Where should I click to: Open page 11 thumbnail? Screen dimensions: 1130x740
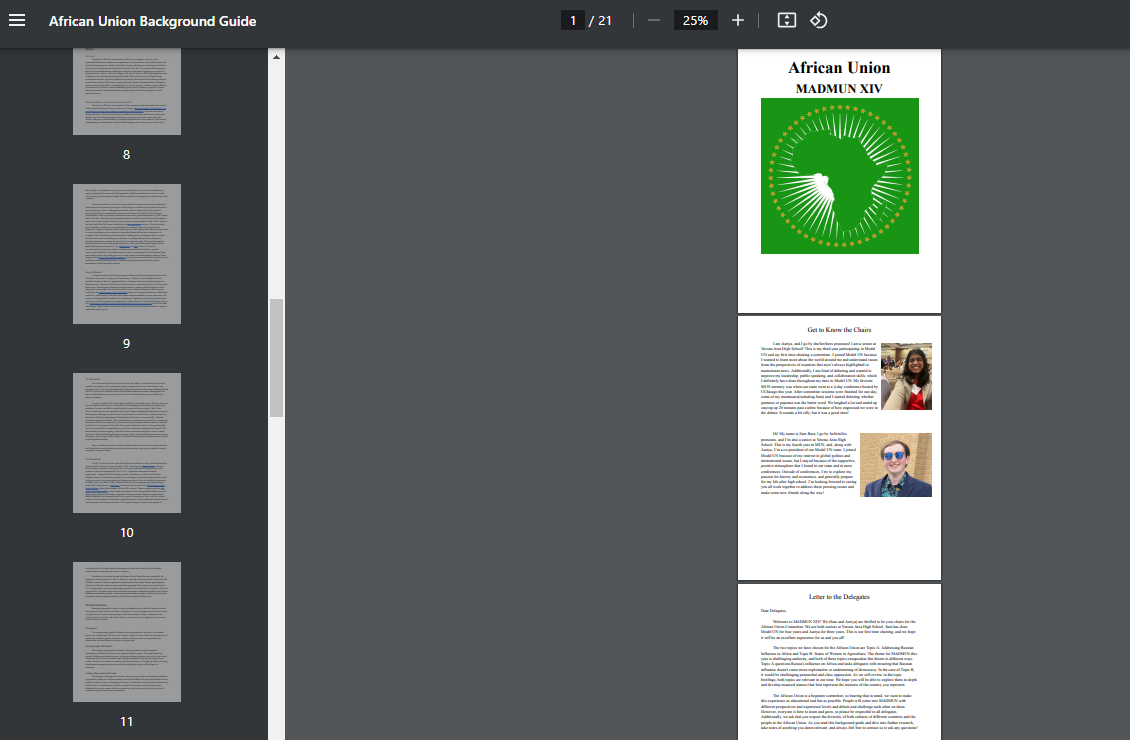pyautogui.click(x=127, y=632)
